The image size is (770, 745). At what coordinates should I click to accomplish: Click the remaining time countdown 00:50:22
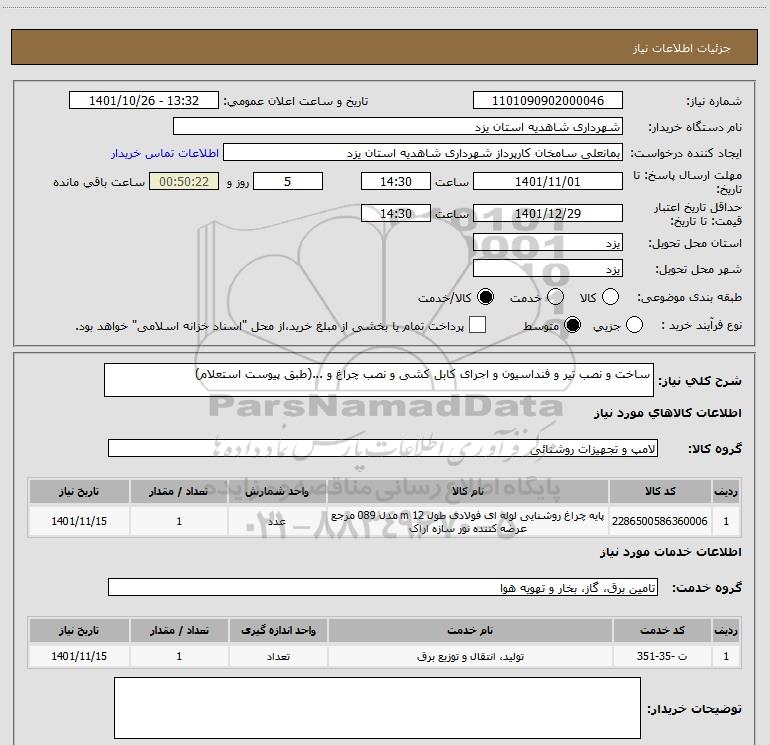pyautogui.click(x=184, y=181)
